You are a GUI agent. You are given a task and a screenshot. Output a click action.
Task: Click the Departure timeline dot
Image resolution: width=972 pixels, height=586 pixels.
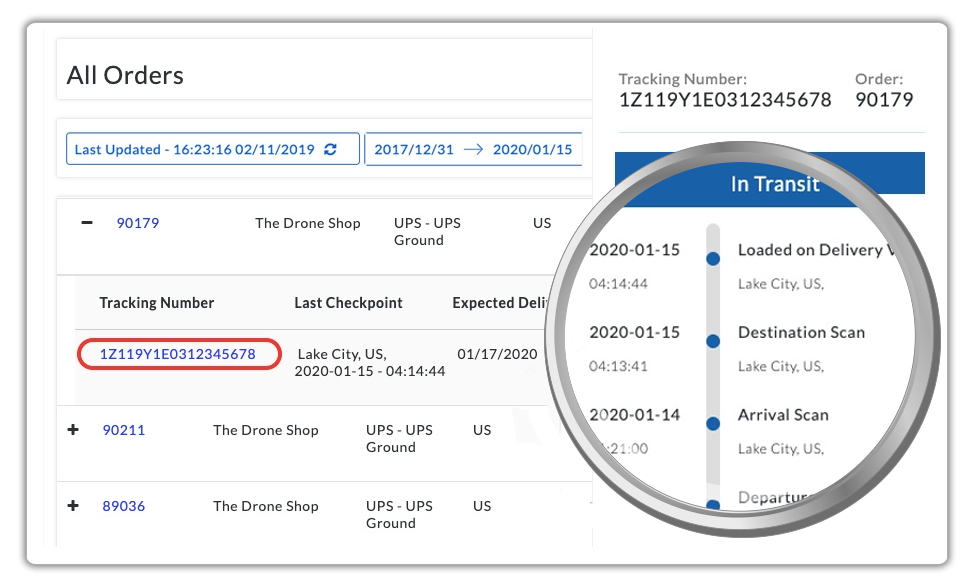pos(713,505)
